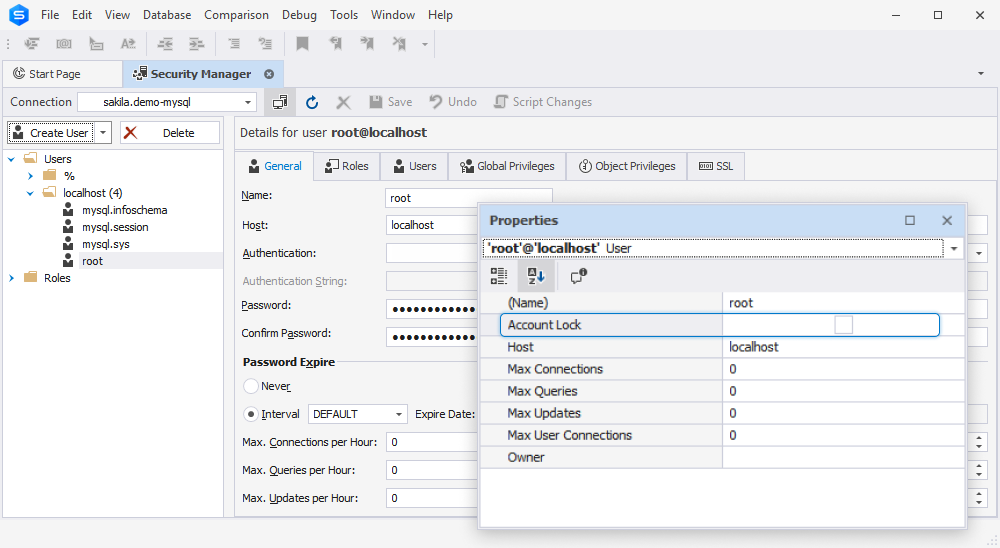The image size is (1000, 548).
Task: Switch to the Roles tab
Action: [347, 167]
